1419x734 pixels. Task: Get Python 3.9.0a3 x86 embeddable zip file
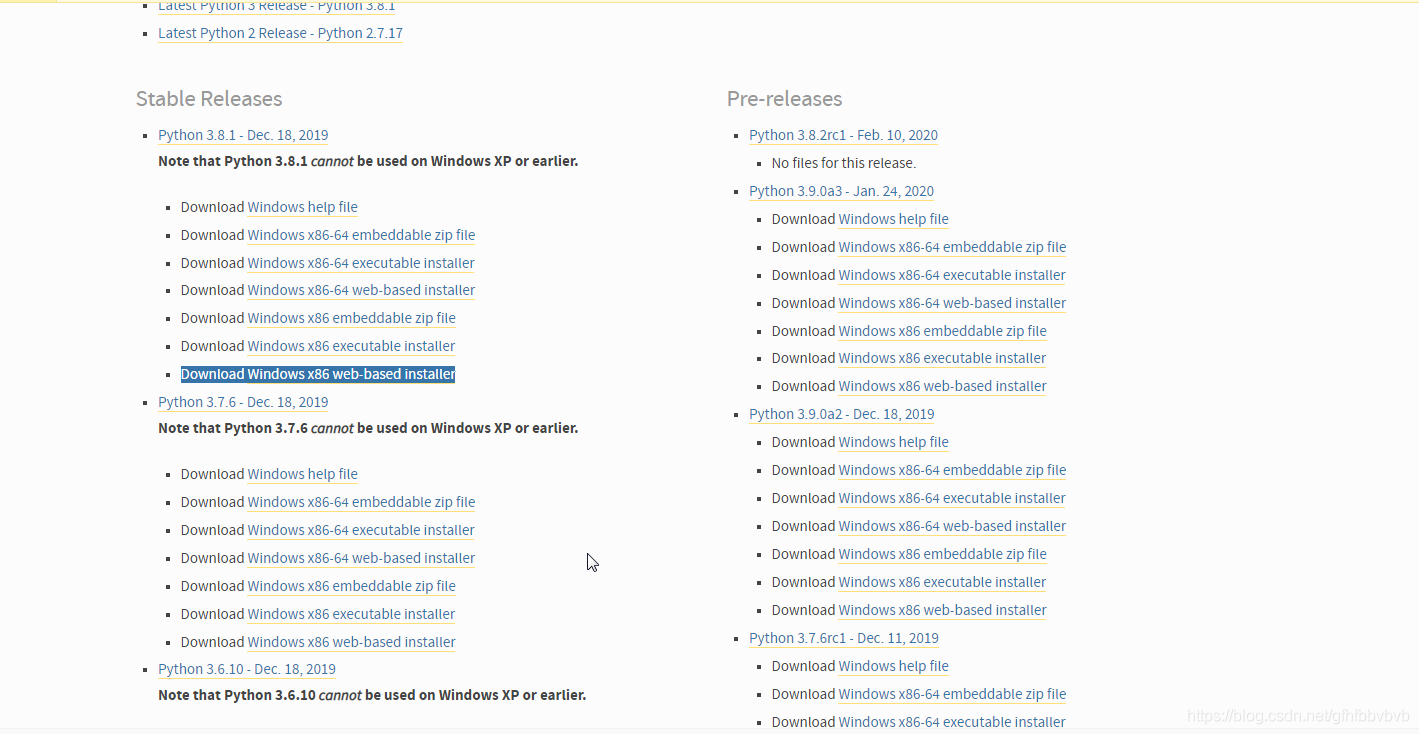coord(942,331)
